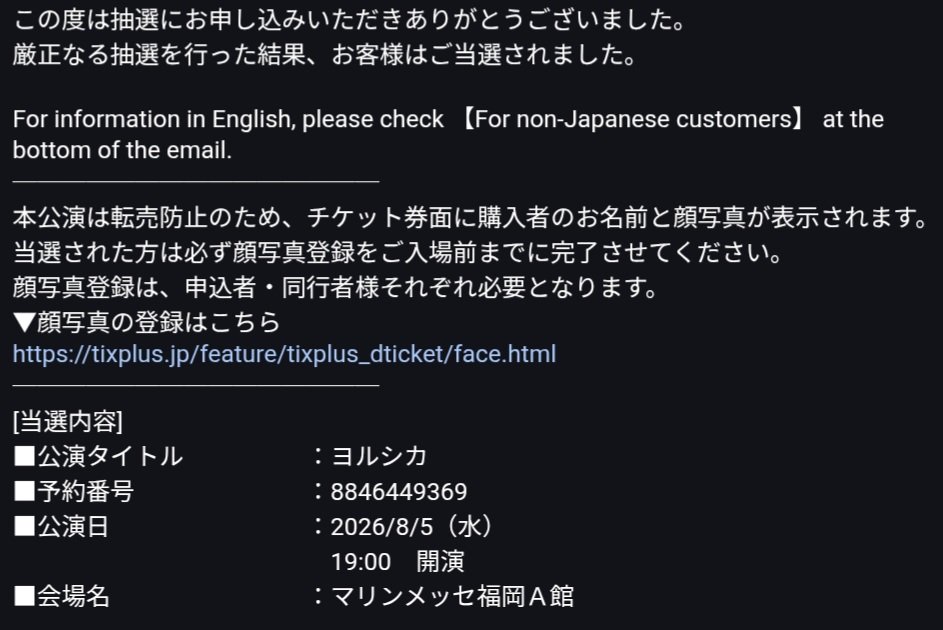Click the reservation number 8846449369
Screen dimensions: 943x630
(x=399, y=492)
